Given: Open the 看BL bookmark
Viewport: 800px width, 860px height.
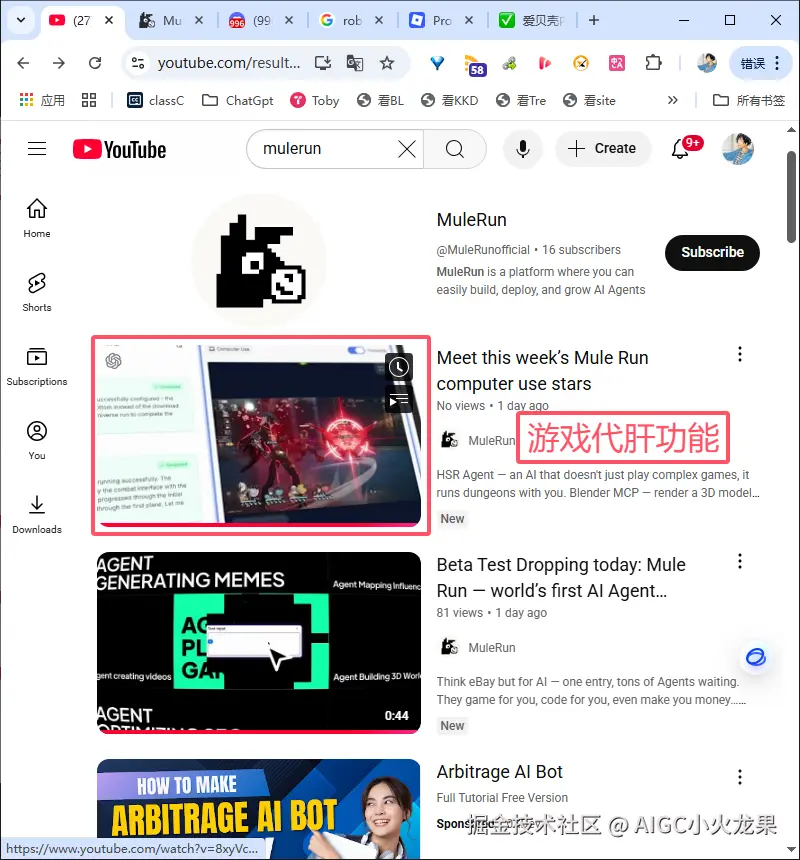Looking at the screenshot, I should click(380, 100).
